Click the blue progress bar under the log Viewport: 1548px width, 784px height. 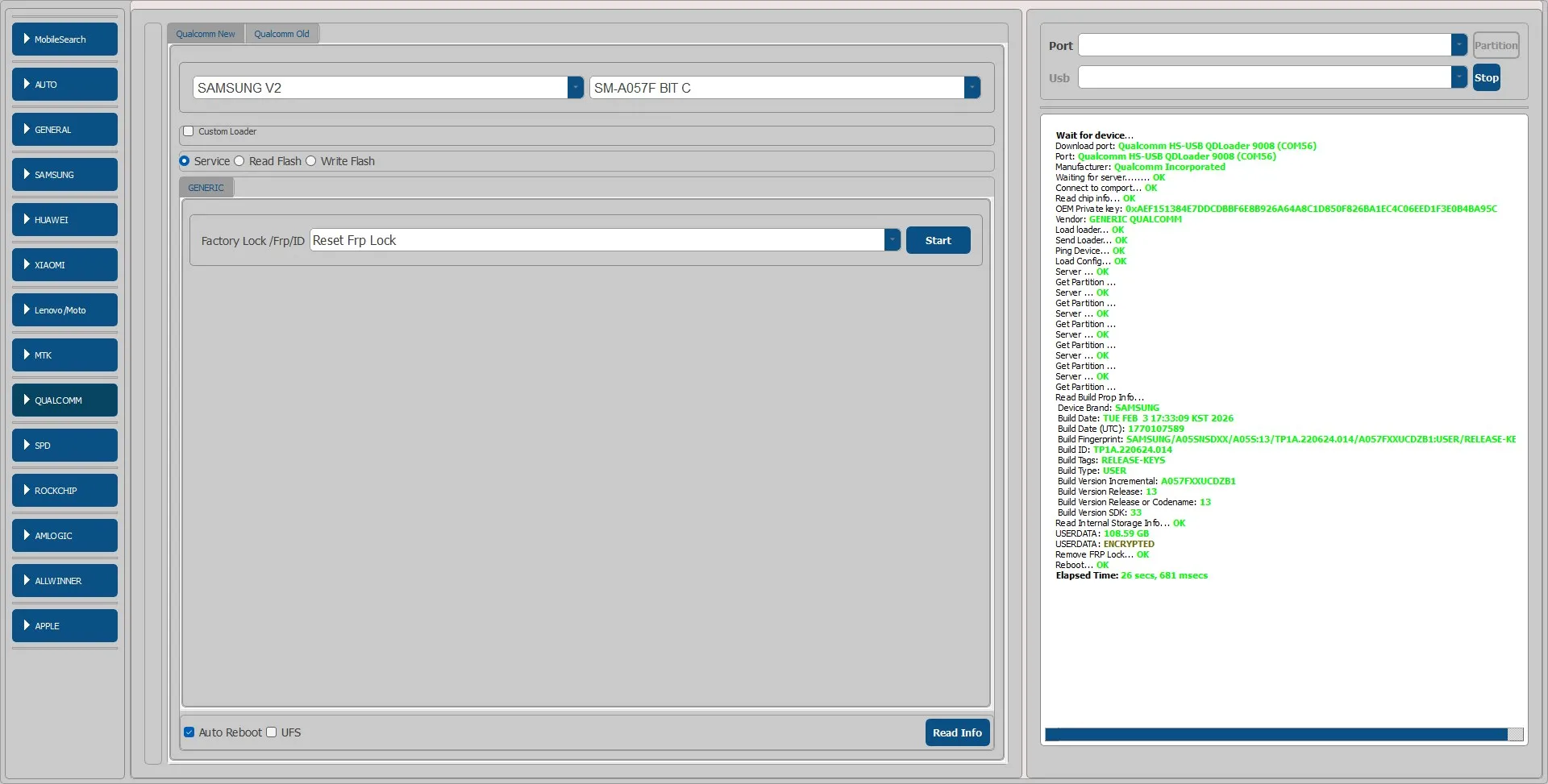[x=1275, y=734]
